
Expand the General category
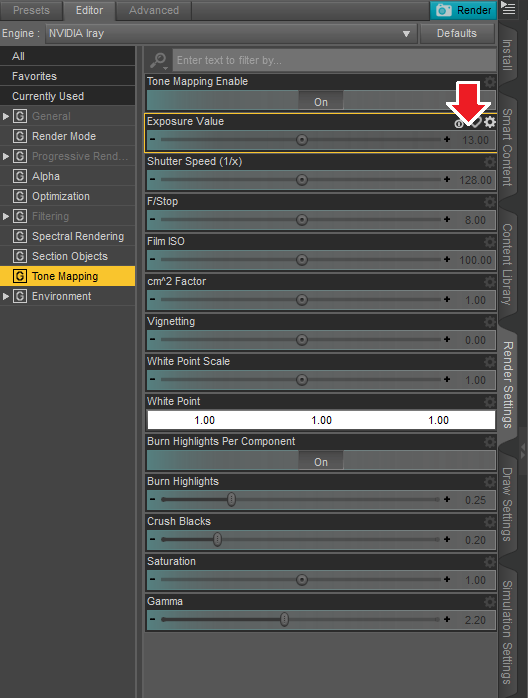tap(6, 116)
